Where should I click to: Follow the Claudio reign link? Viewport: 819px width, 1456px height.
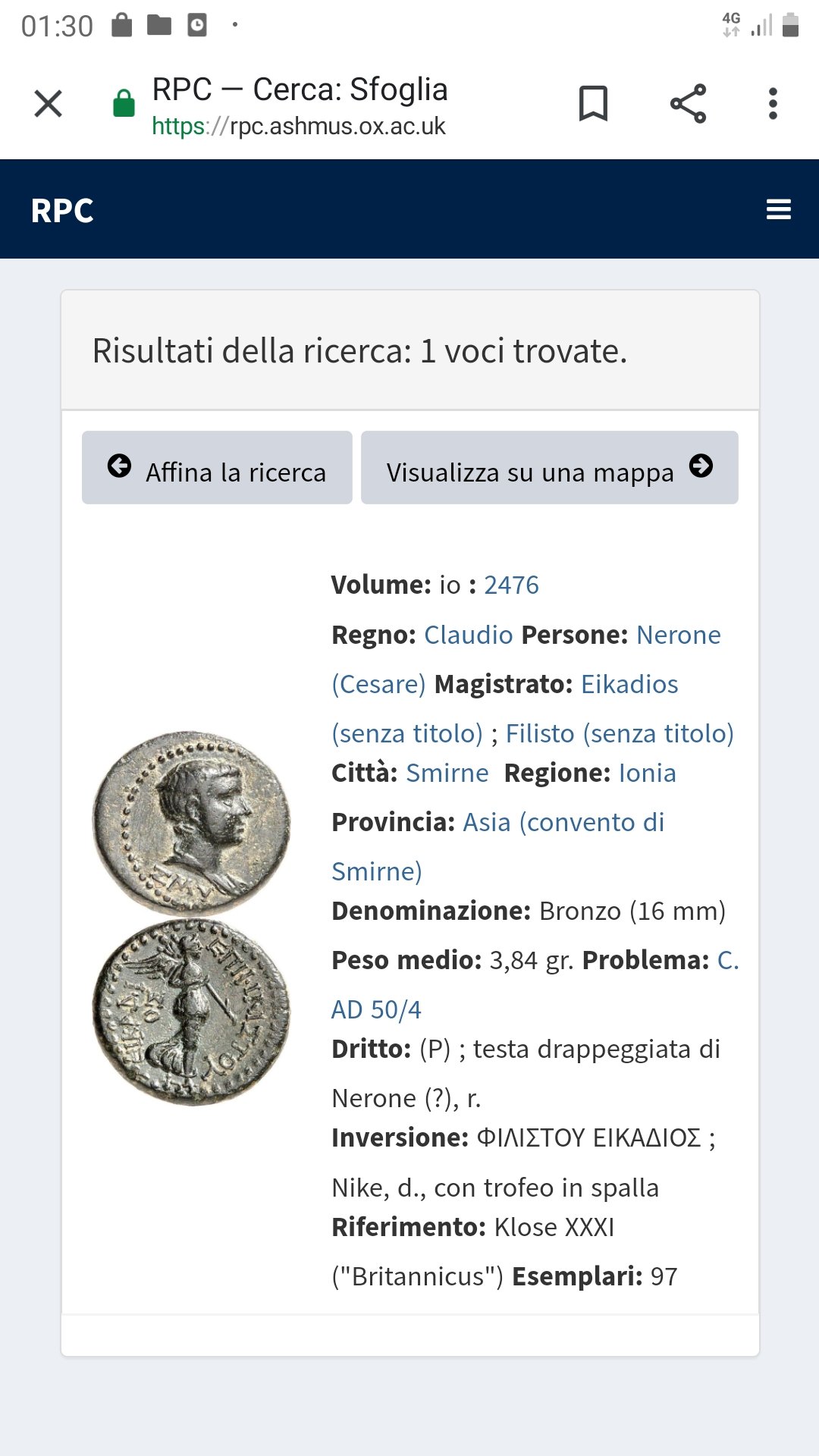468,635
